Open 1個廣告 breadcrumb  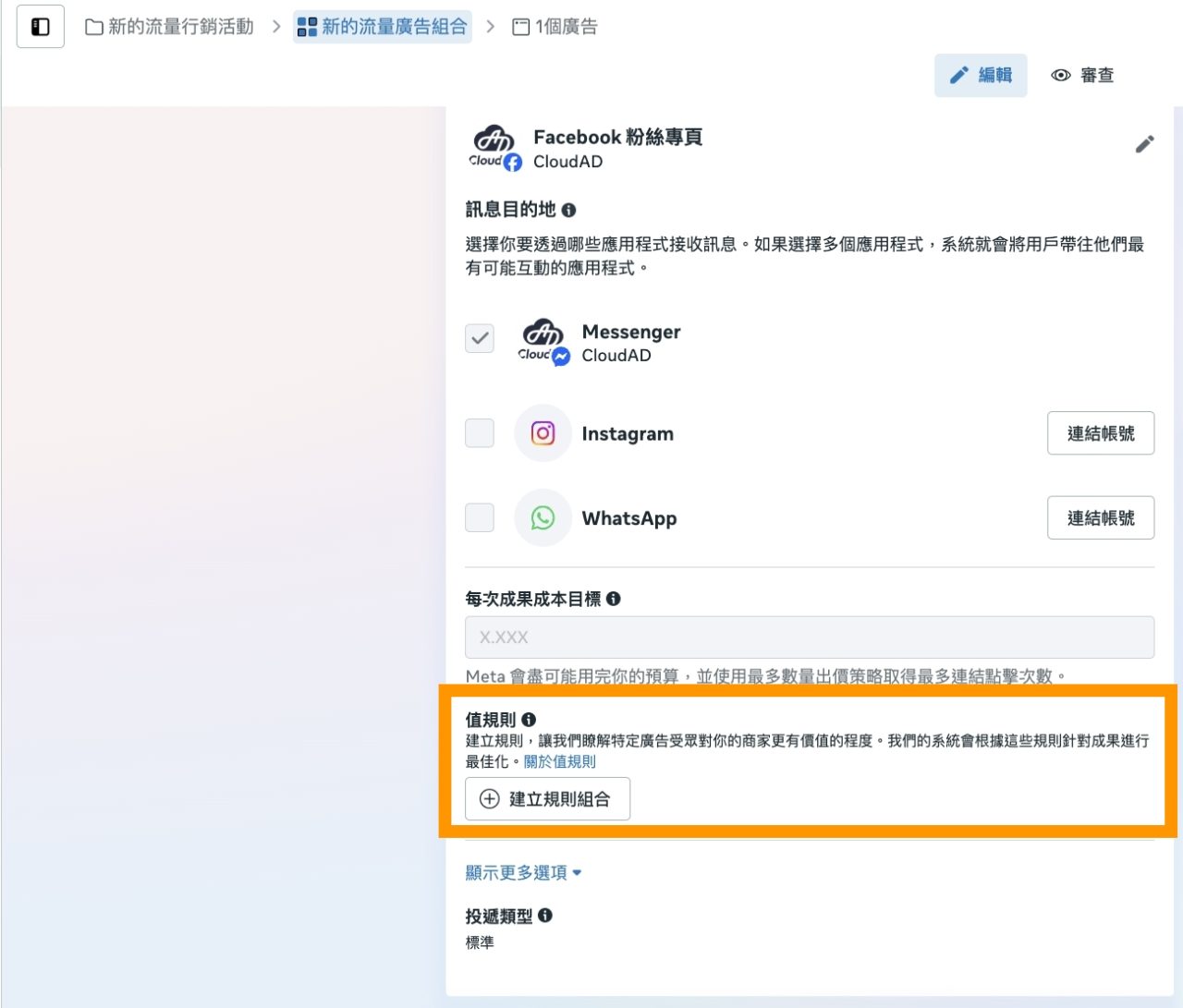tap(555, 27)
